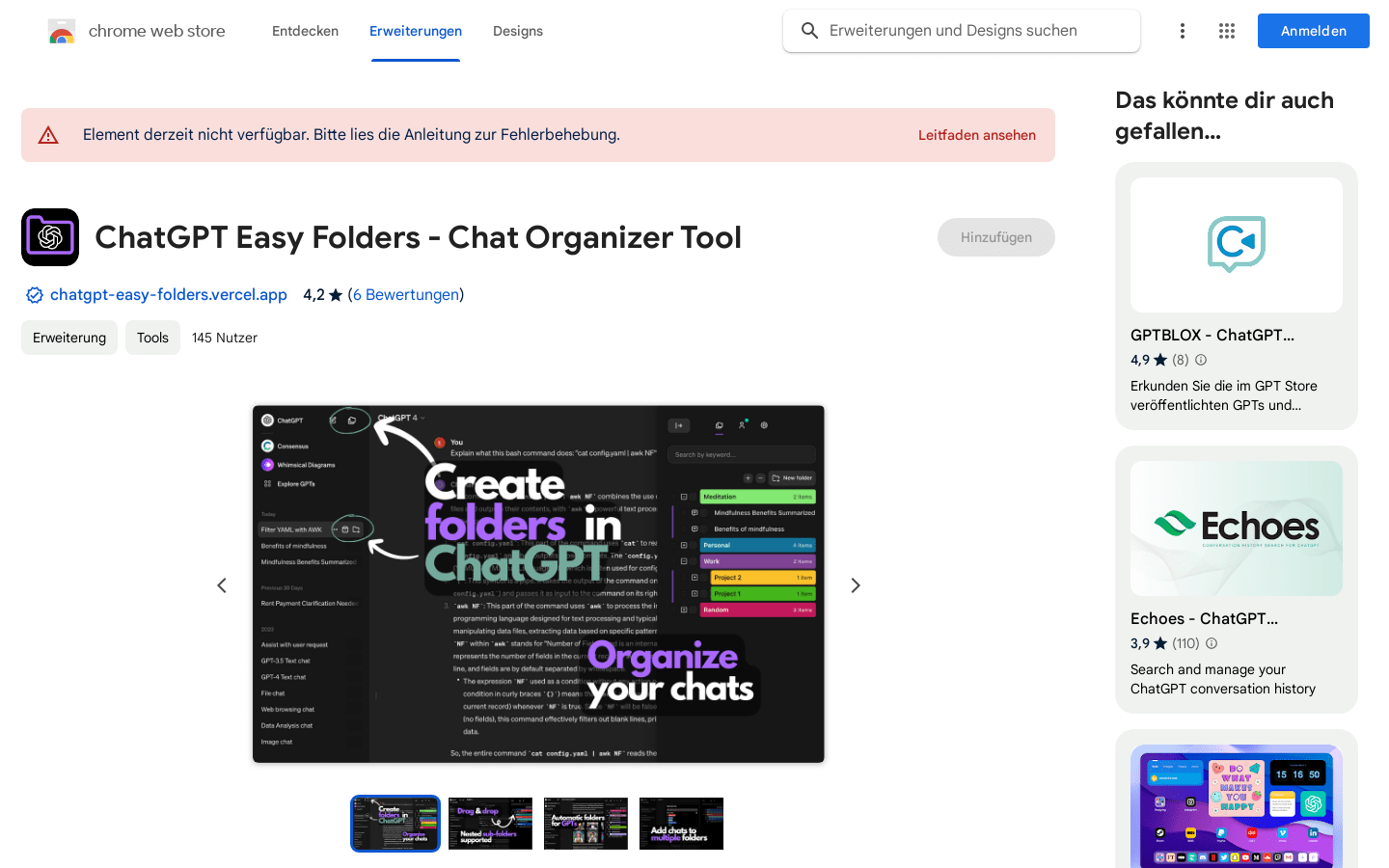1389x868 pixels.
Task: Click the Erweiterung category chip
Action: 69,338
